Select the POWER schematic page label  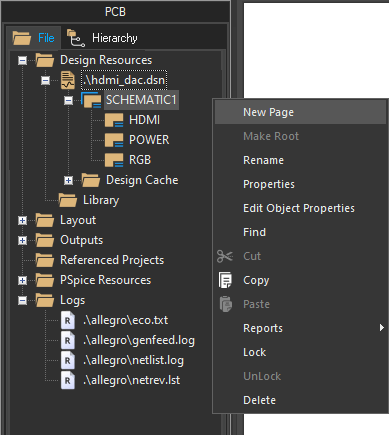(x=149, y=140)
